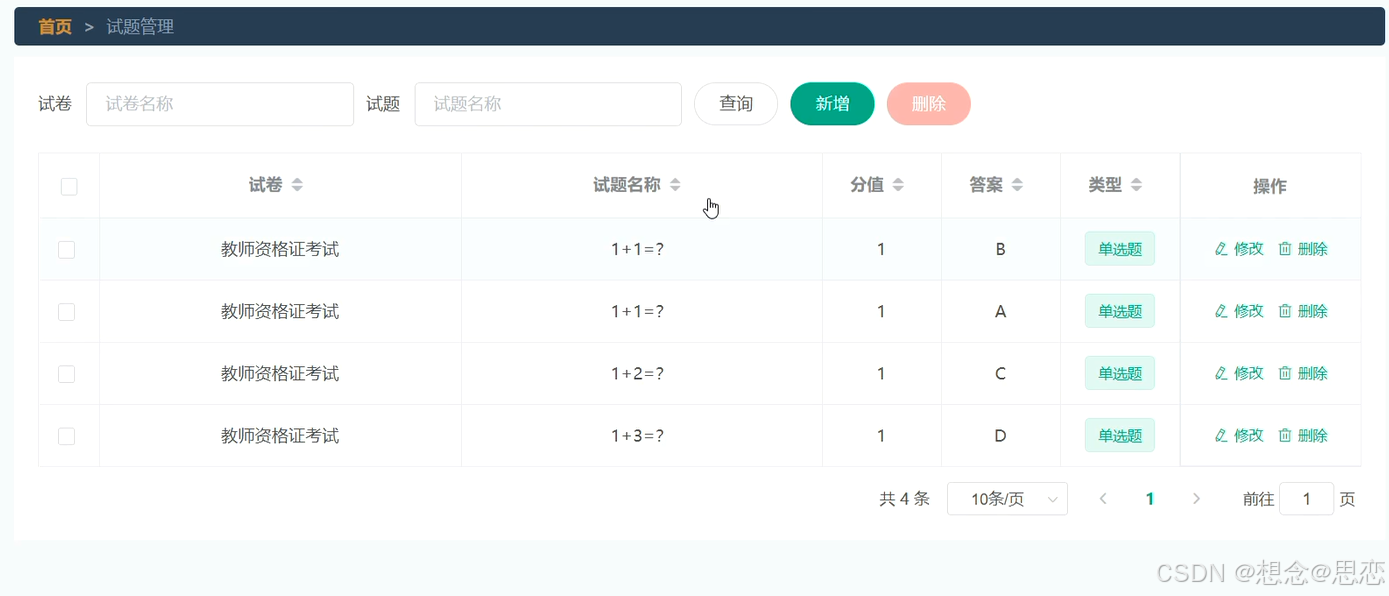Click the green 新增 button
Screen dimensions: 1389x596
832,104
